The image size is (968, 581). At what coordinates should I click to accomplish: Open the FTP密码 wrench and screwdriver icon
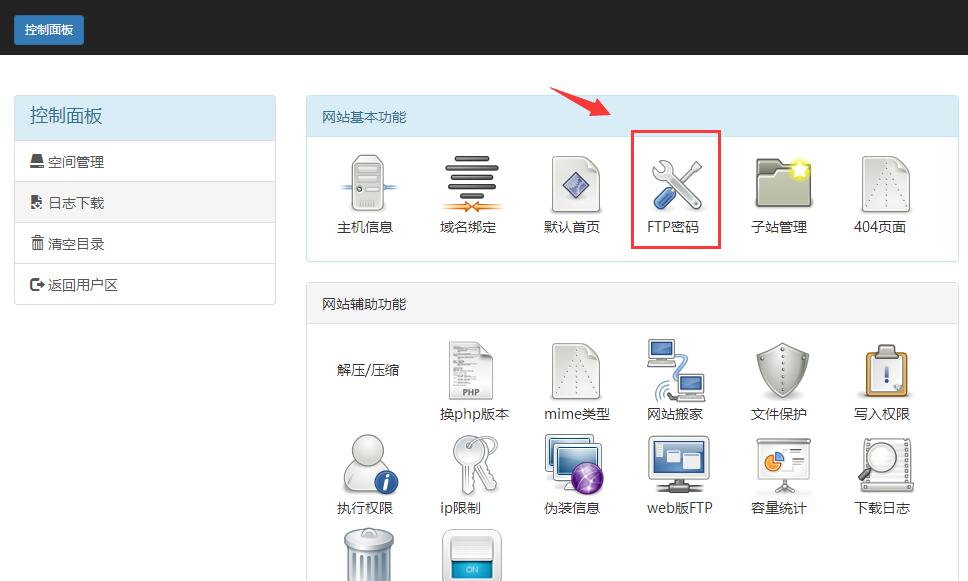point(677,183)
